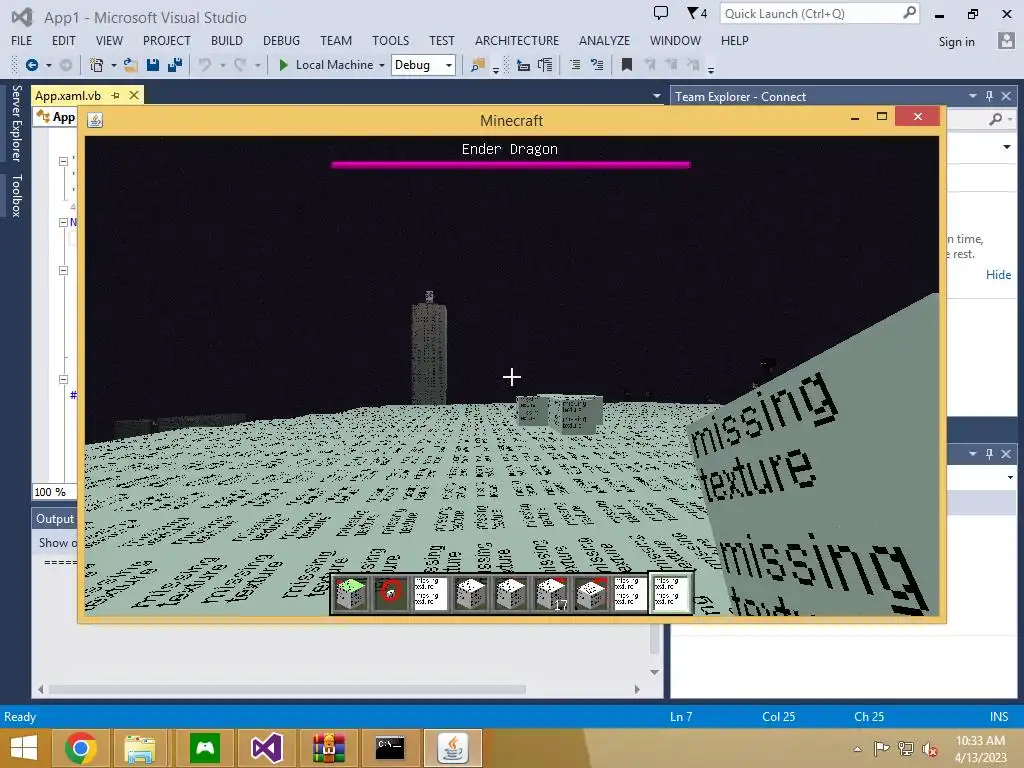This screenshot has height=768, width=1024.
Task: Click the Navigate Forward arrow icon
Action: coord(66,65)
